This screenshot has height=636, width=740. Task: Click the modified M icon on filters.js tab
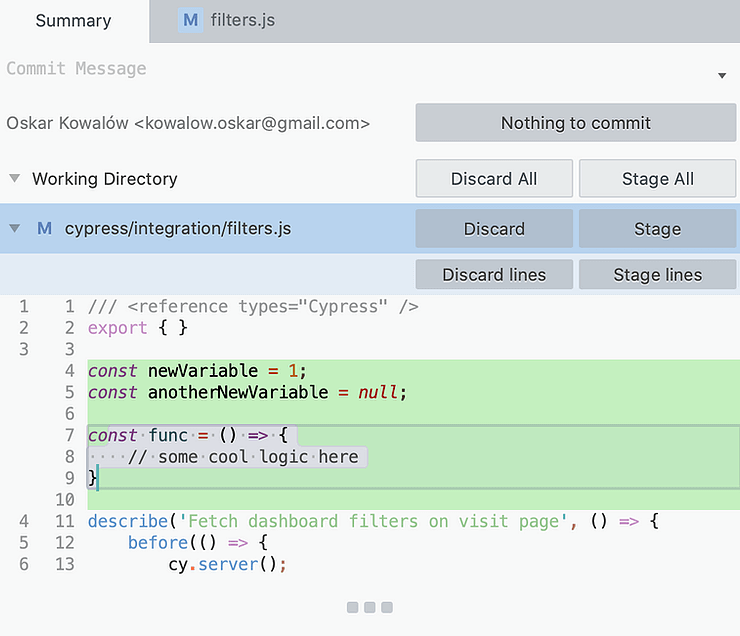(191, 20)
